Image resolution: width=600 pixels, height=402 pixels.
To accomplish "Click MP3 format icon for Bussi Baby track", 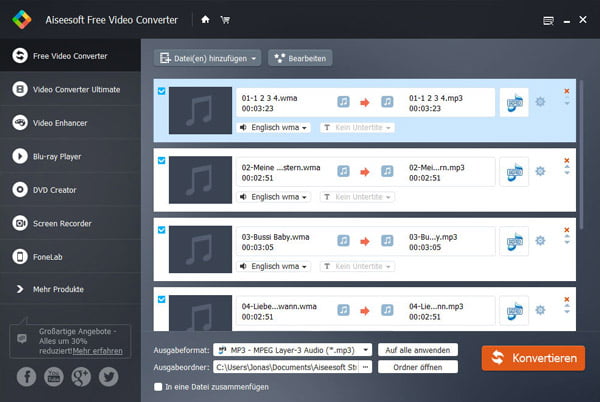I will (x=513, y=242).
